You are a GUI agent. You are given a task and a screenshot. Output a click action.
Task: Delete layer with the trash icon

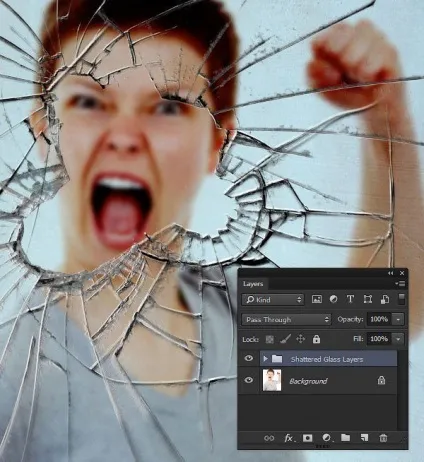pyautogui.click(x=383, y=438)
